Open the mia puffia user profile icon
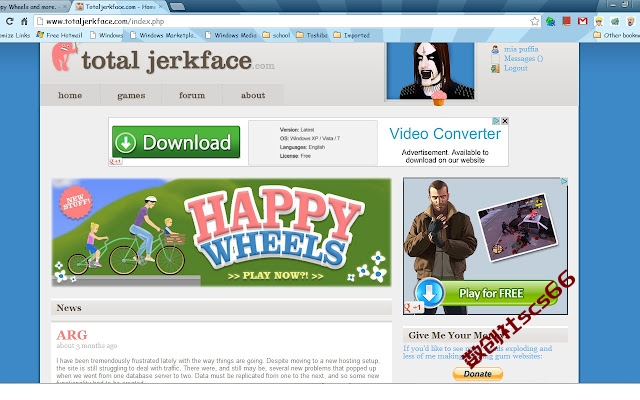The height and width of the screenshot is (400, 640). point(495,49)
